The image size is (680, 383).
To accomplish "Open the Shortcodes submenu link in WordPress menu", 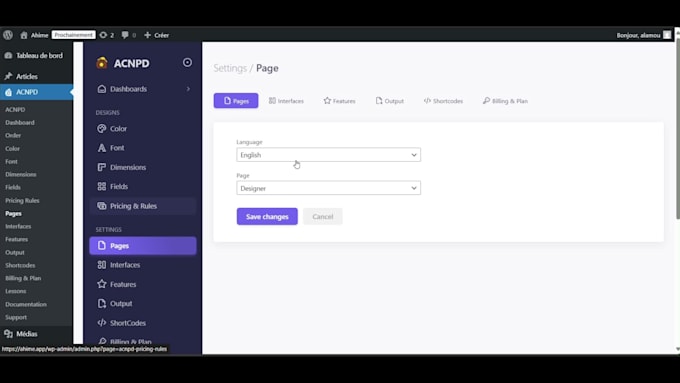I will 20,265.
